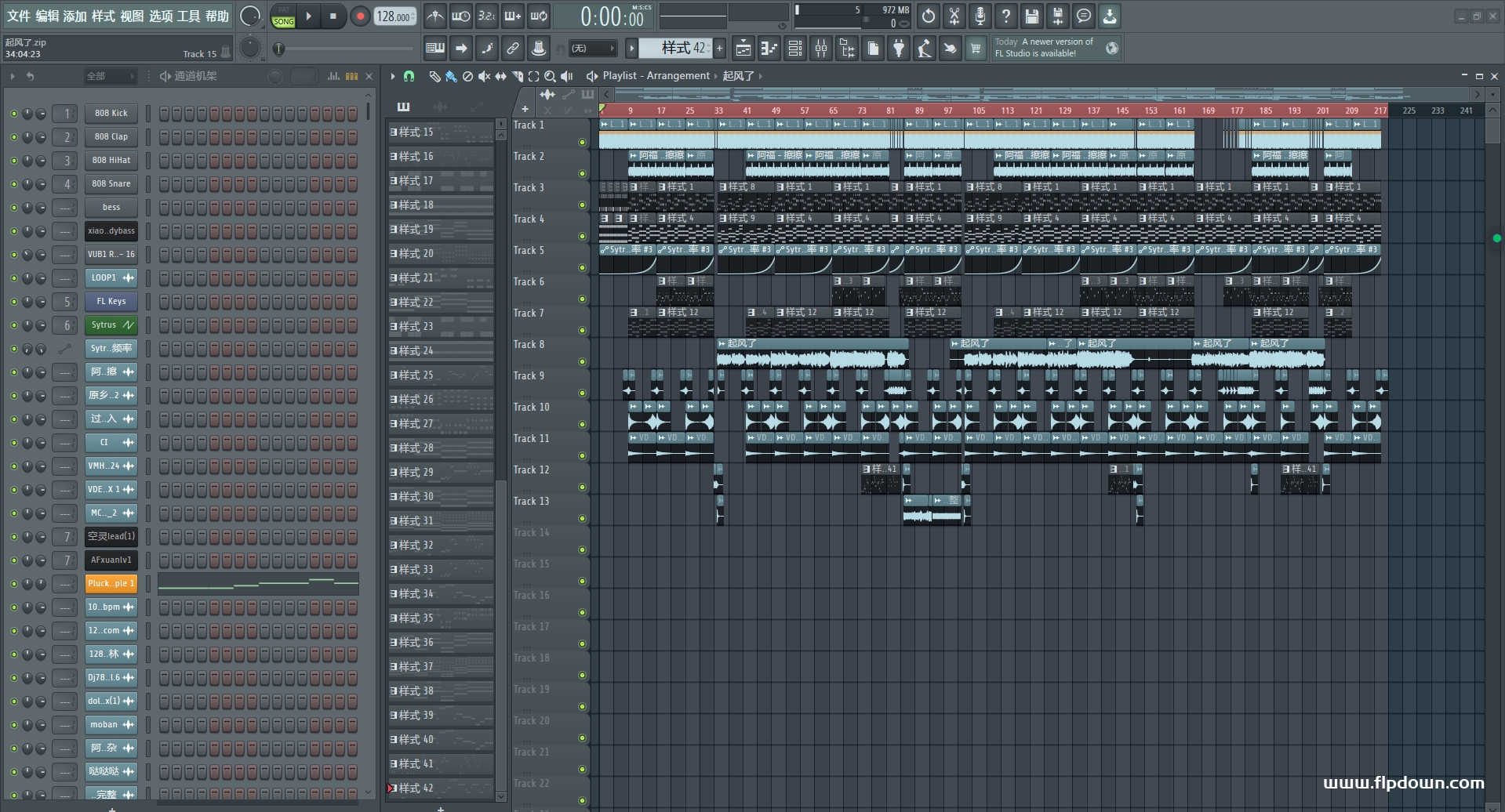Click the 样式 42 pattern name box

click(x=675, y=49)
